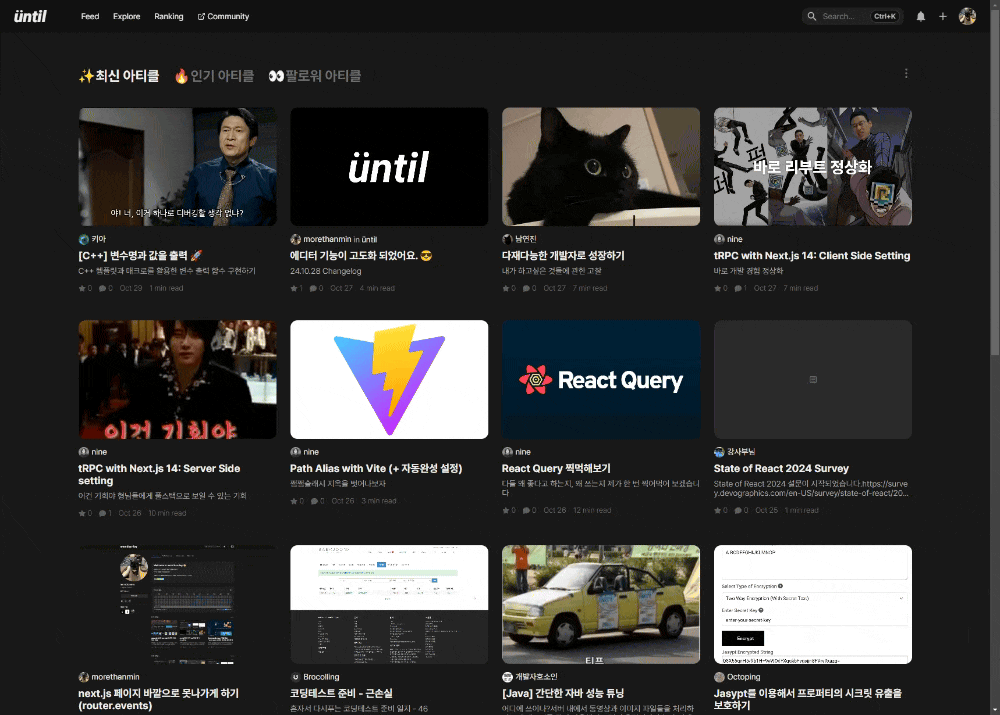1000x715 pixels.
Task: Click star icon on 다재다능한 개발자로 성장하기 post
Action: pyautogui.click(x=505, y=288)
